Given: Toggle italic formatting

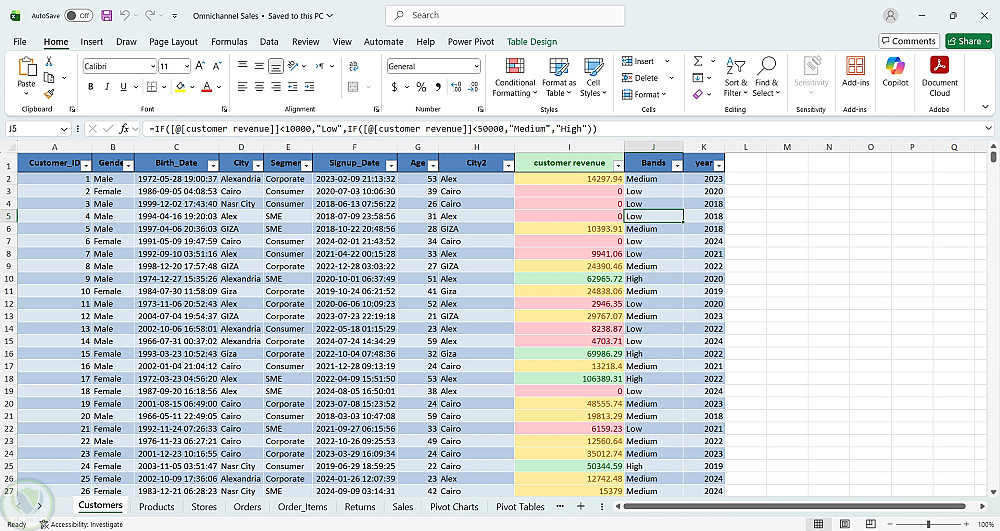Looking at the screenshot, I should click(106, 87).
